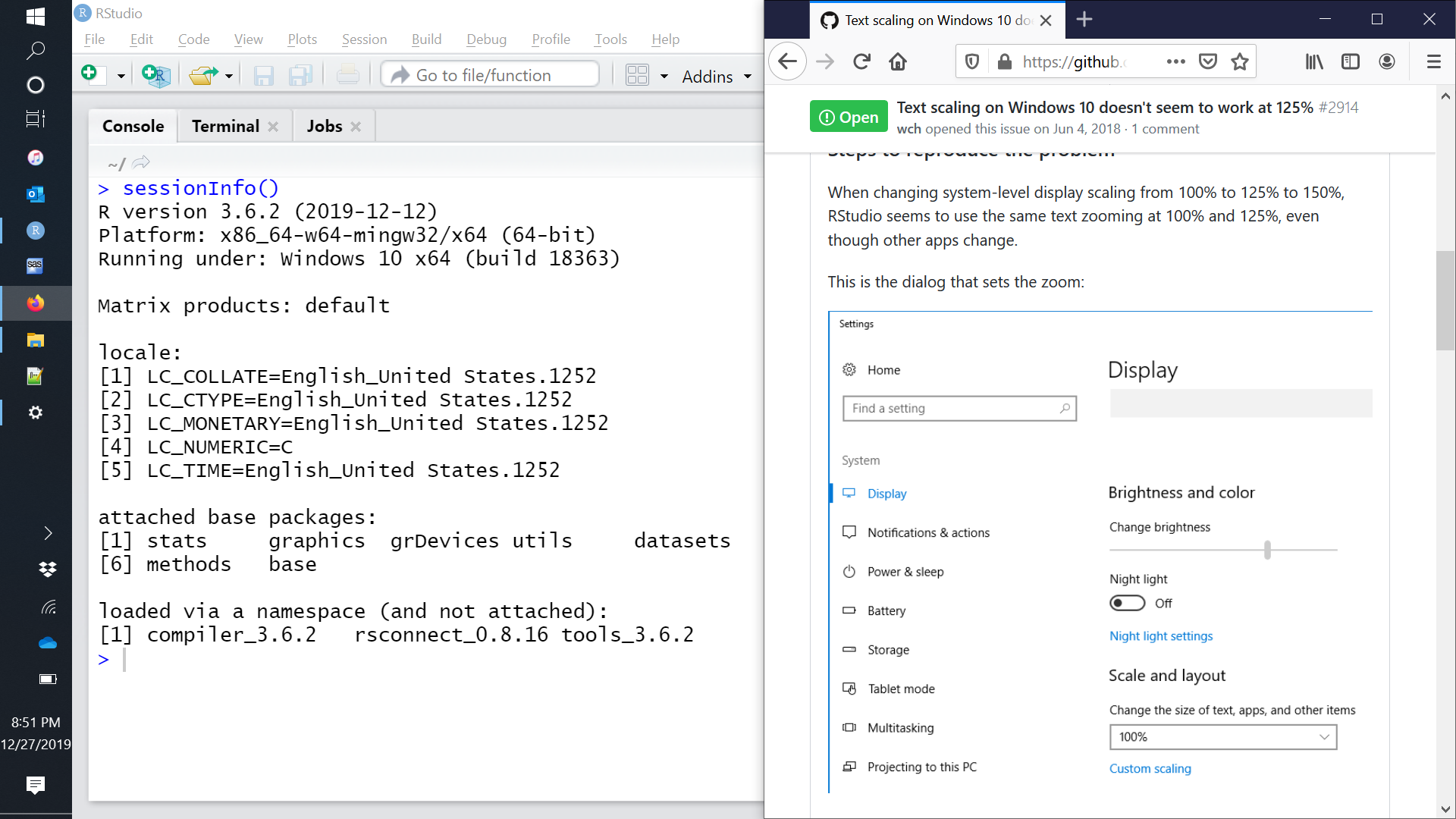This screenshot has width=1456, height=819.
Task: Print the current file
Action: click(x=348, y=74)
